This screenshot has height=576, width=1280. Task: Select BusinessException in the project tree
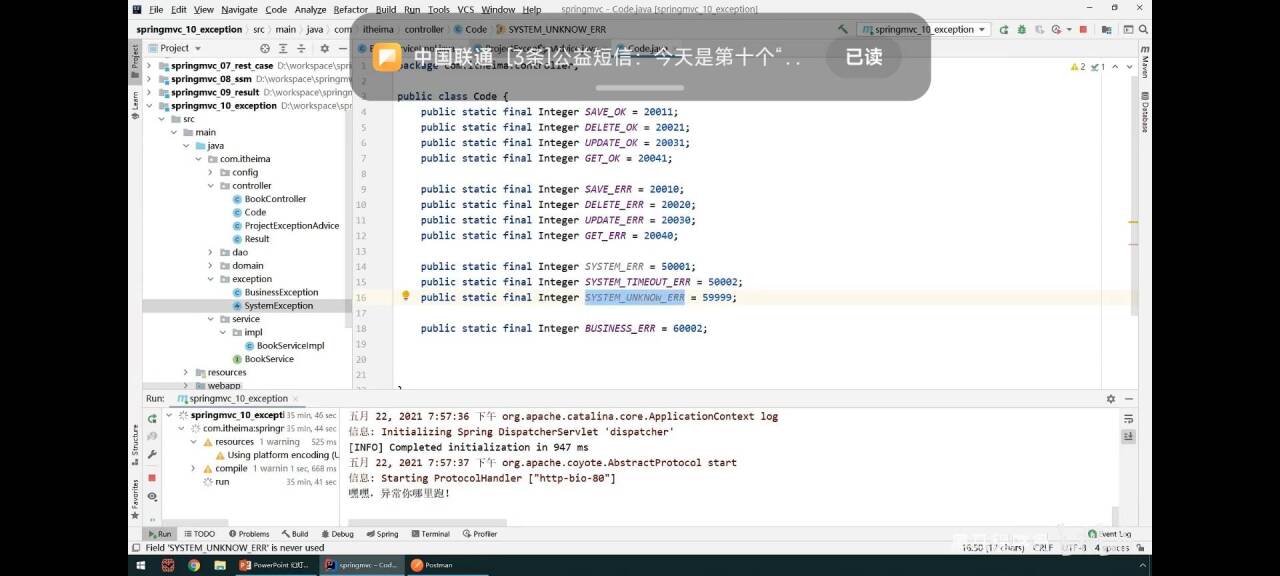point(275,292)
